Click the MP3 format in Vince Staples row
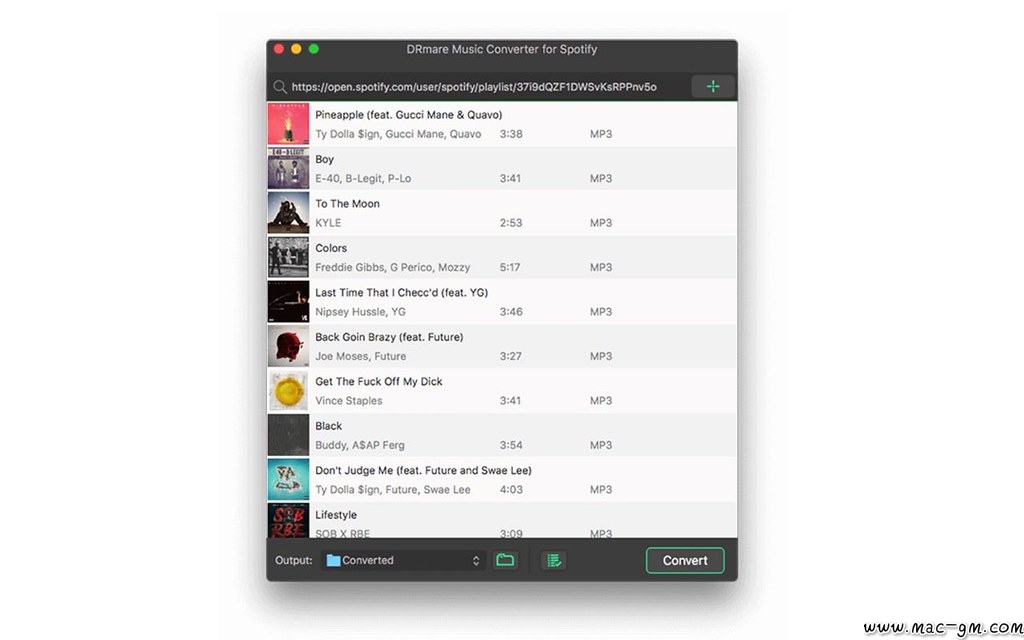The height and width of the screenshot is (640, 1024). tap(601, 400)
